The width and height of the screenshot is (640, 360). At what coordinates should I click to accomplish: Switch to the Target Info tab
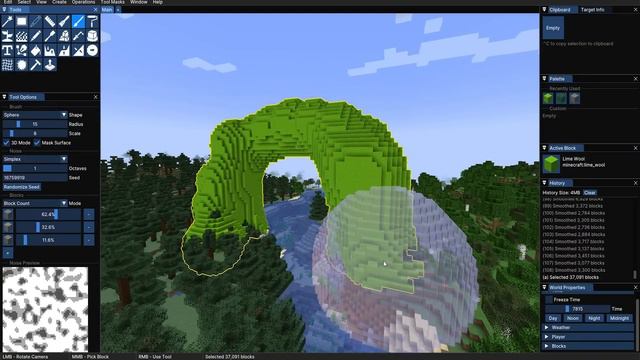pos(593,9)
